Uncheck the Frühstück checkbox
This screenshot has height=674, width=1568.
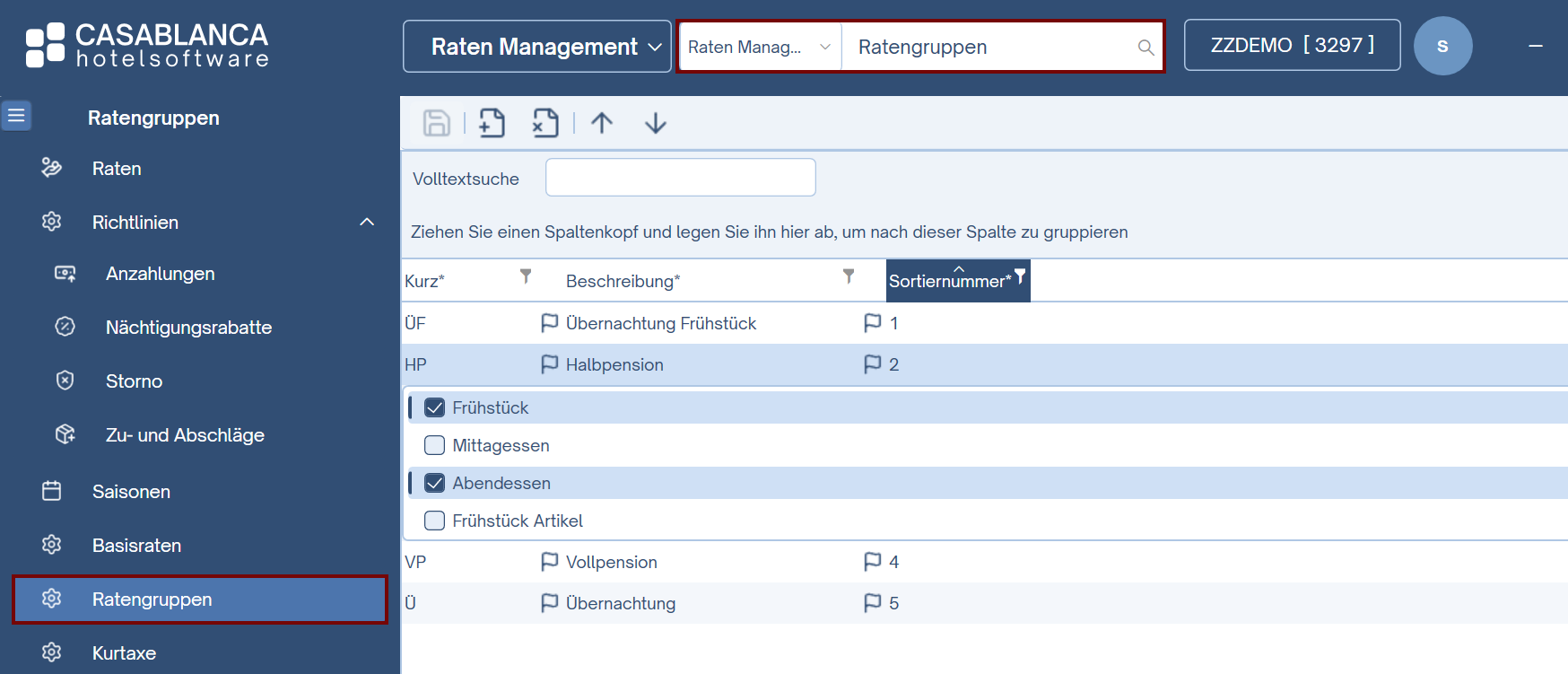[x=434, y=407]
